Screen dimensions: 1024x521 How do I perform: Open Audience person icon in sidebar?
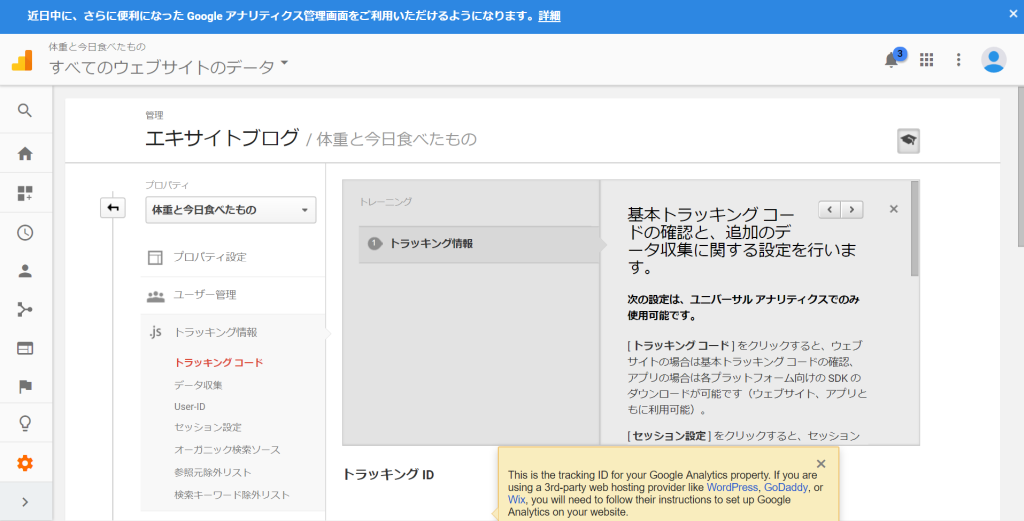[x=25, y=271]
